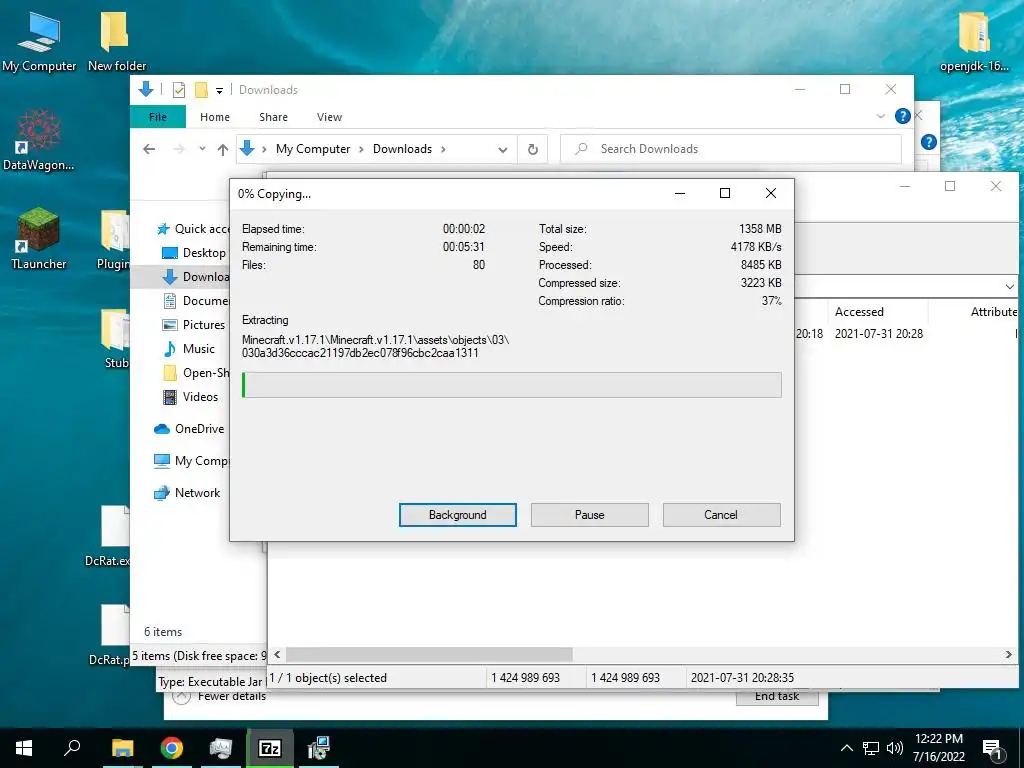This screenshot has height=768, width=1024.
Task: Open DataWagon desktop shortcut
Action: 39,140
